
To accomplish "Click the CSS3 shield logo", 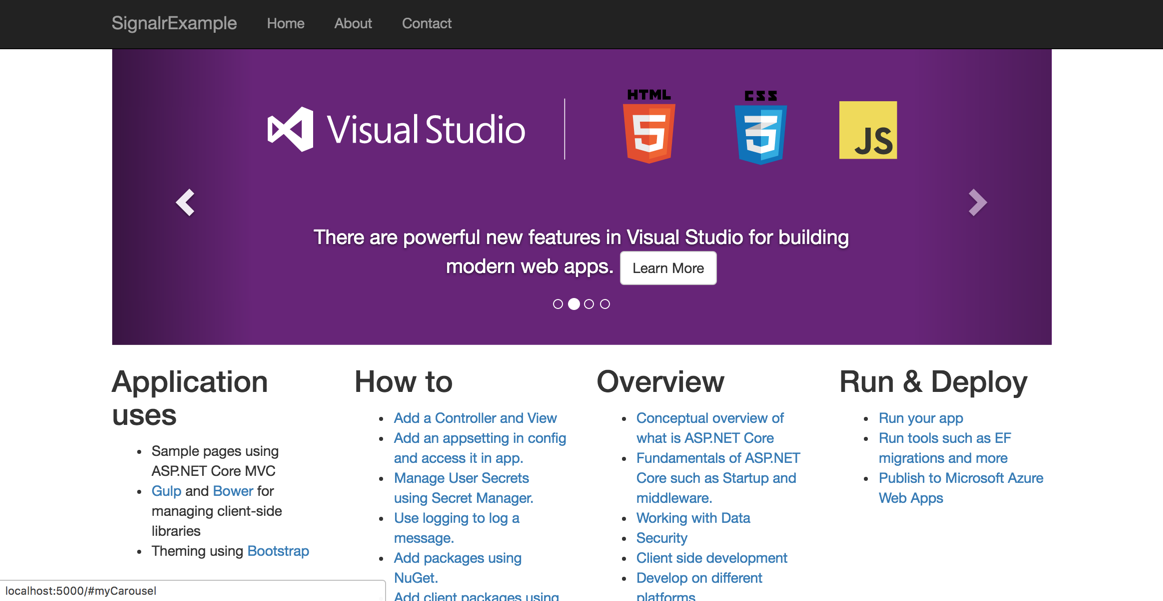I will click(760, 127).
